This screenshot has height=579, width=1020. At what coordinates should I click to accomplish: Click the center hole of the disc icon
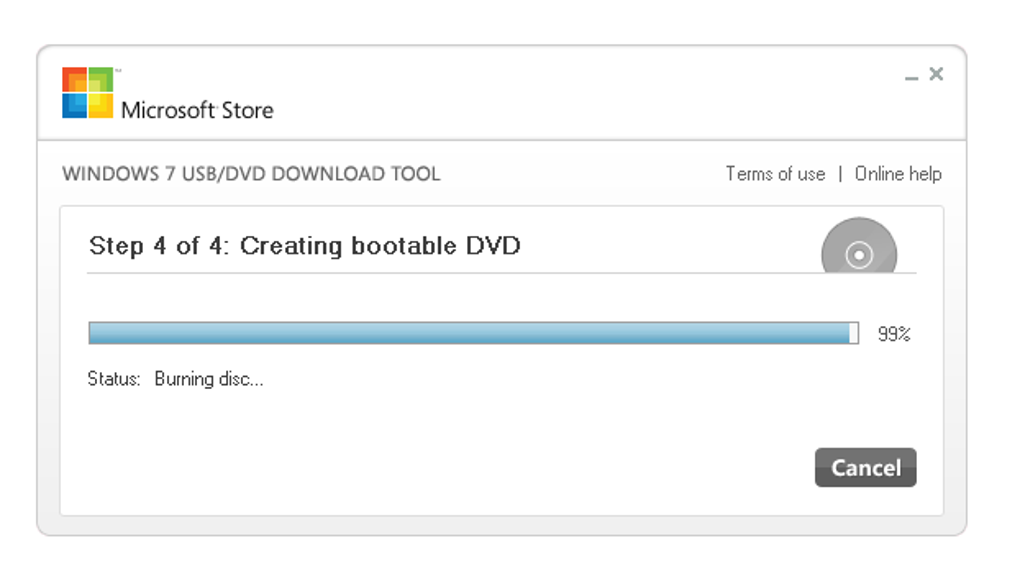(x=859, y=256)
